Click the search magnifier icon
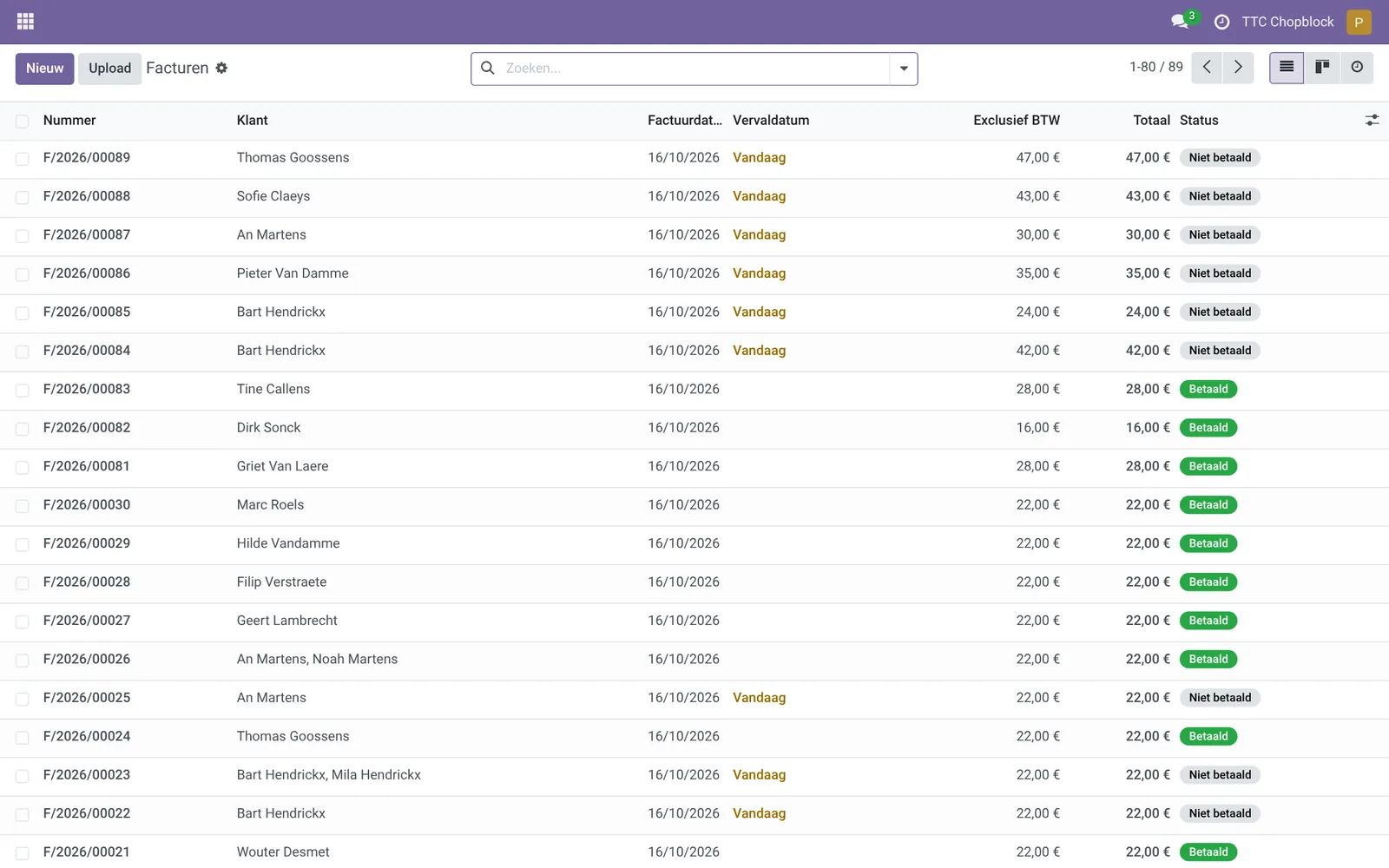1389x868 pixels. pos(488,68)
